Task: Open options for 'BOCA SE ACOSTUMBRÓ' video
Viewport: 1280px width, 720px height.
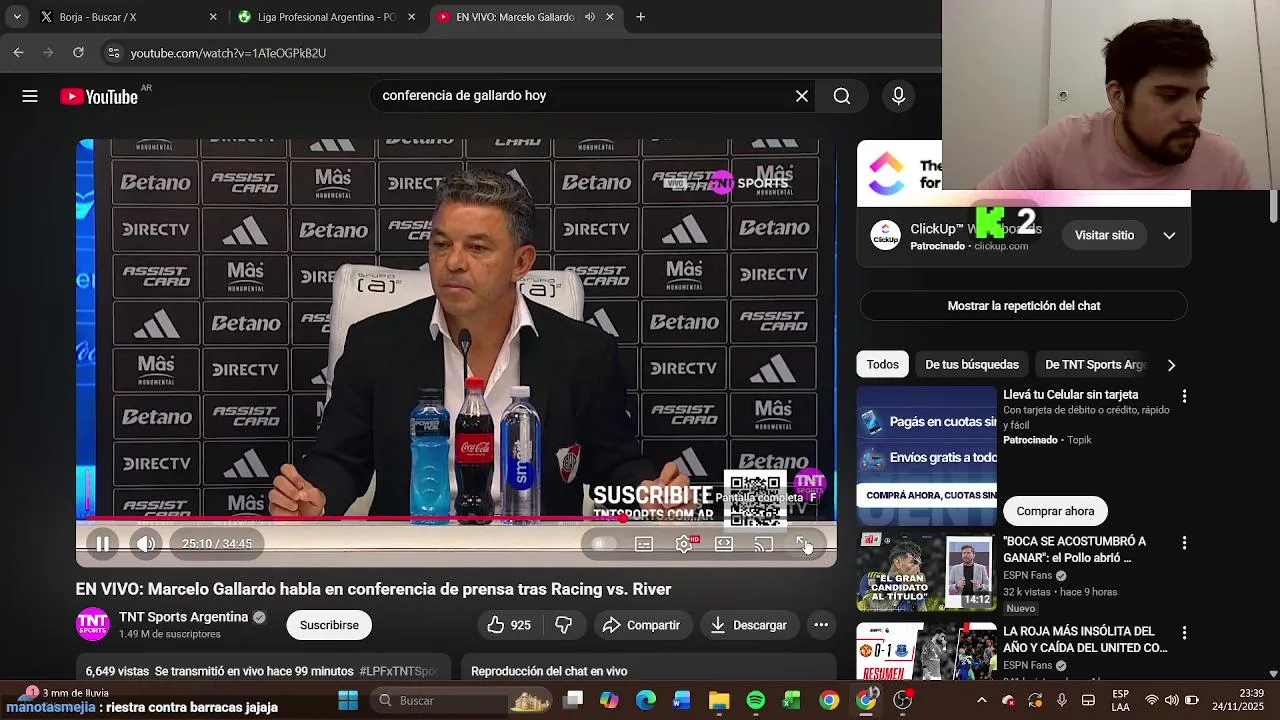Action: click(x=1184, y=543)
